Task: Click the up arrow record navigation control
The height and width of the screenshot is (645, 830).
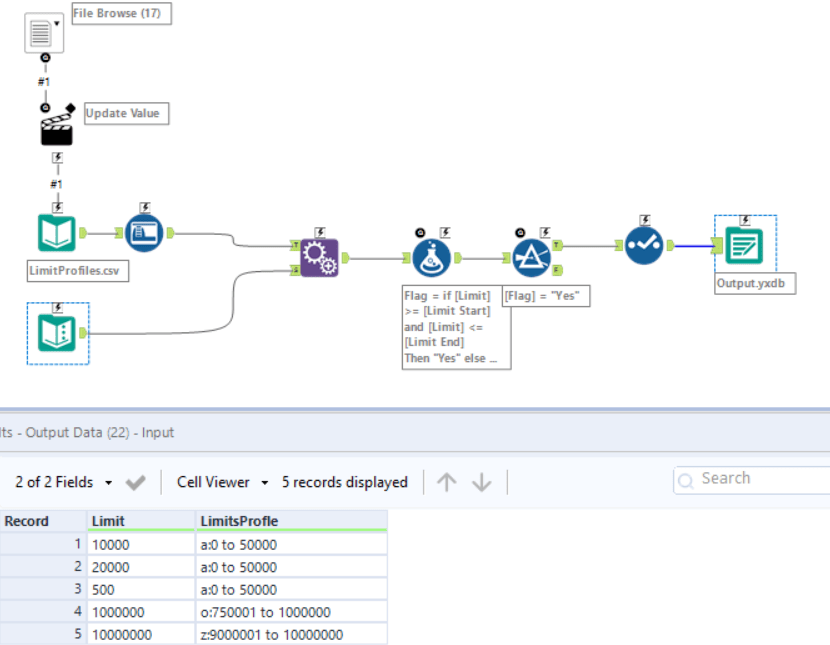Action: [447, 481]
